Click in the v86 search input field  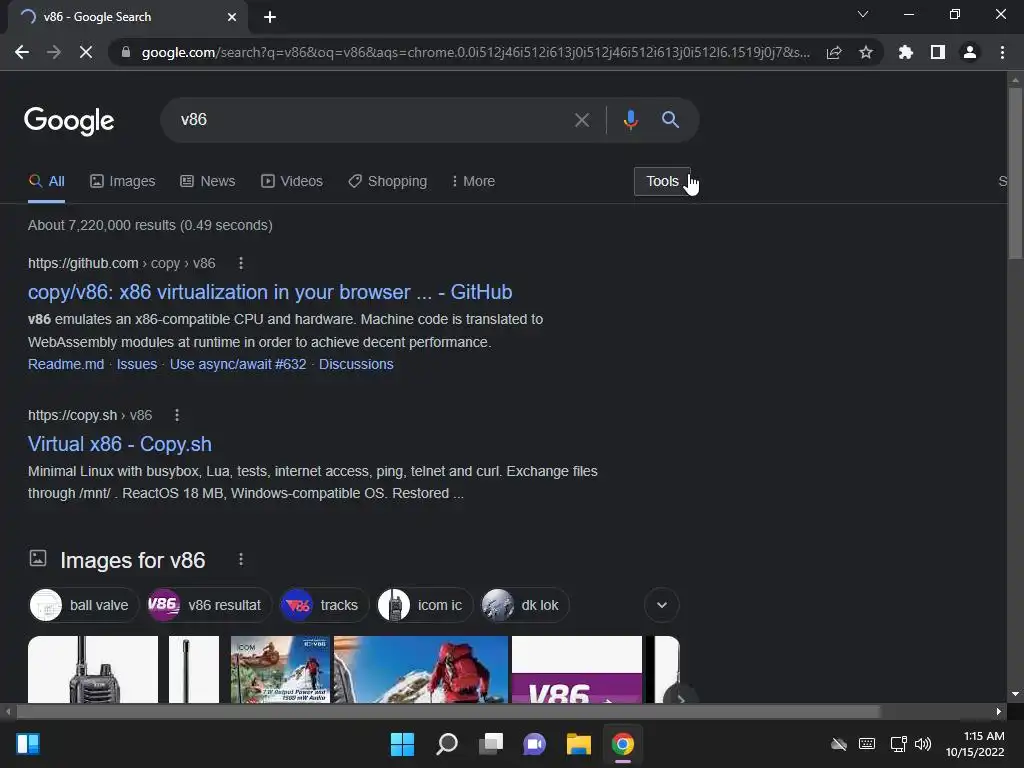[x=372, y=120]
